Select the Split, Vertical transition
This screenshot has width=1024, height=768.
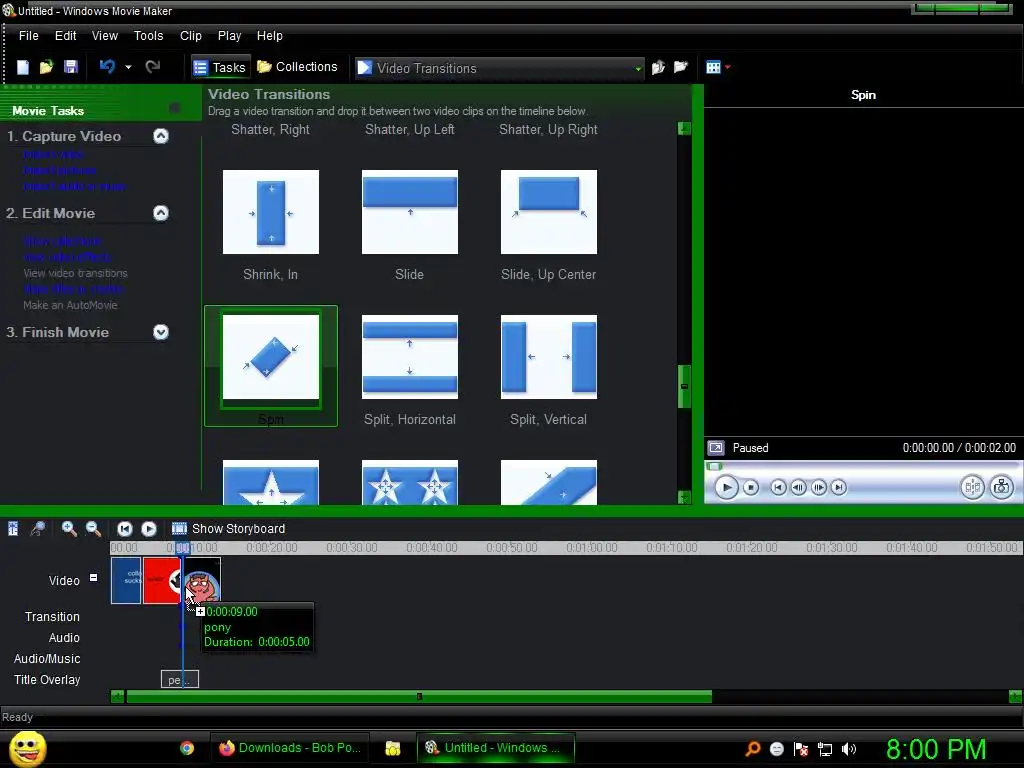(549, 357)
